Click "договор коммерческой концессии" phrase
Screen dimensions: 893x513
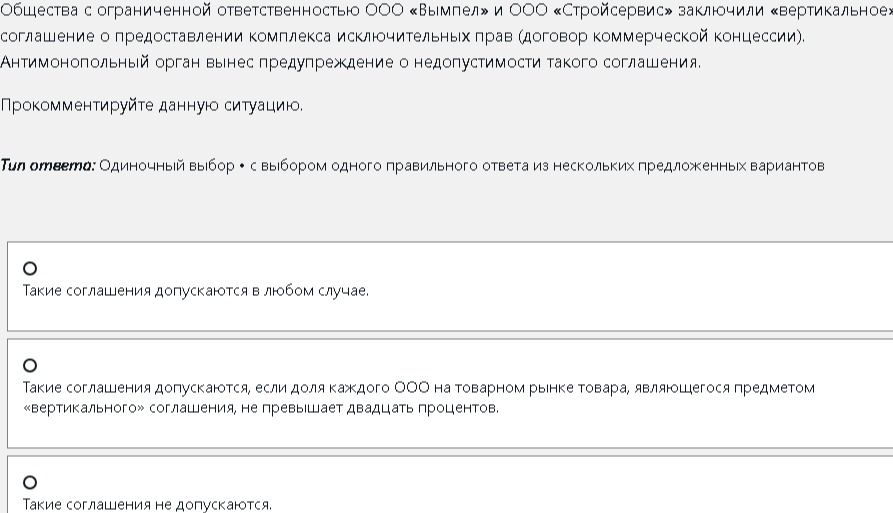click(662, 36)
